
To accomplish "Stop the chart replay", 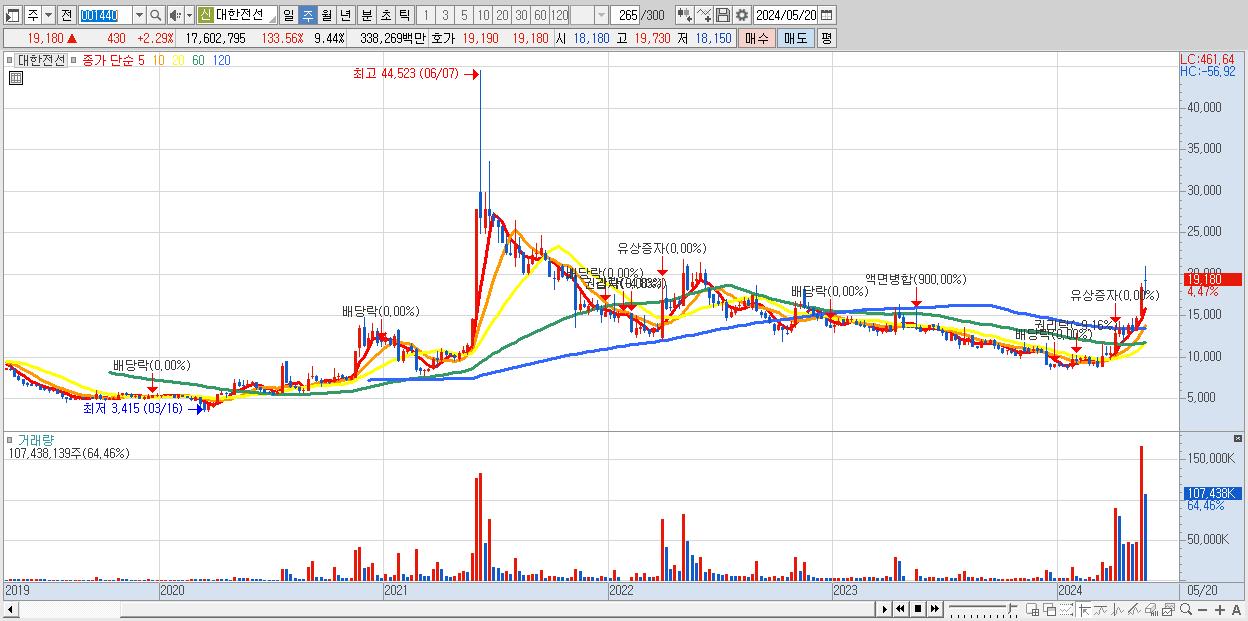I will 918,609.
